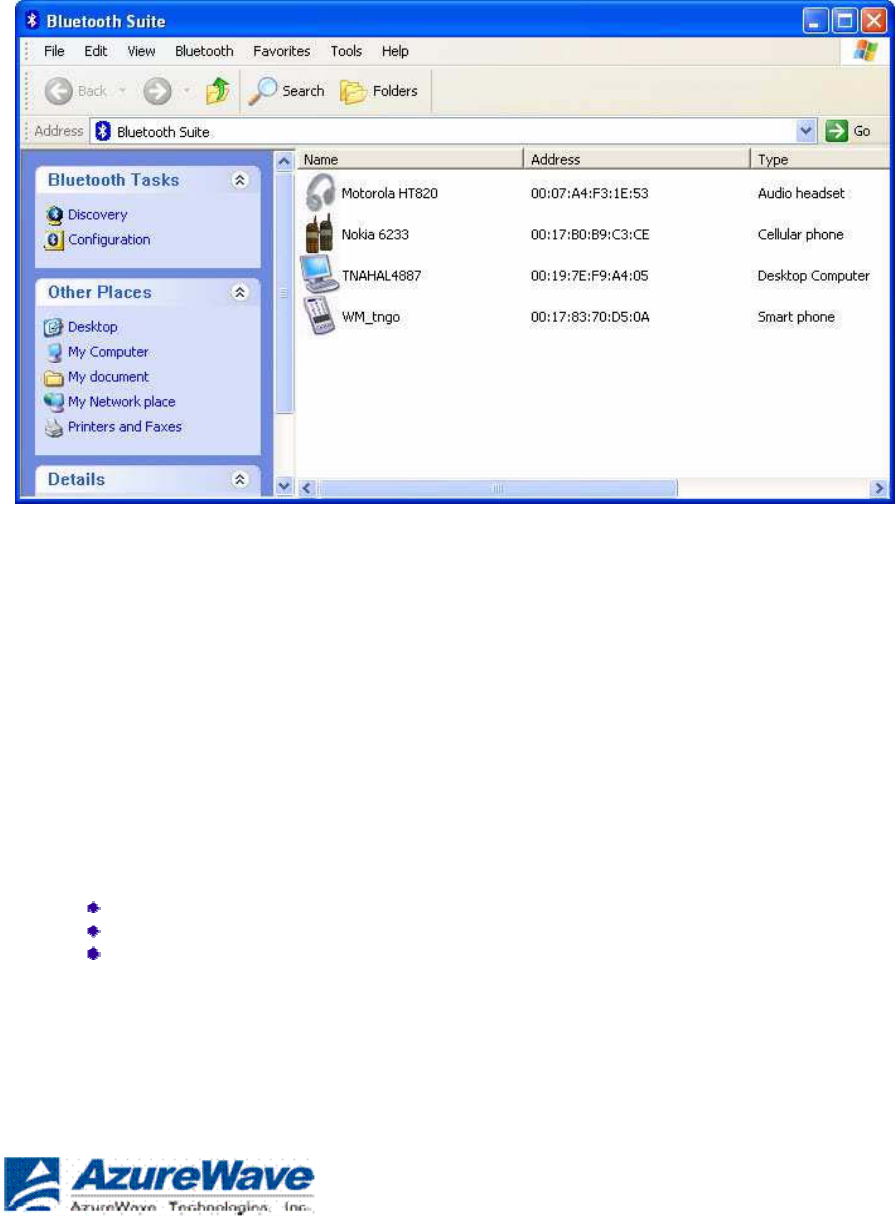Open the Bluetooth menu
The image size is (895, 1220).
204,51
